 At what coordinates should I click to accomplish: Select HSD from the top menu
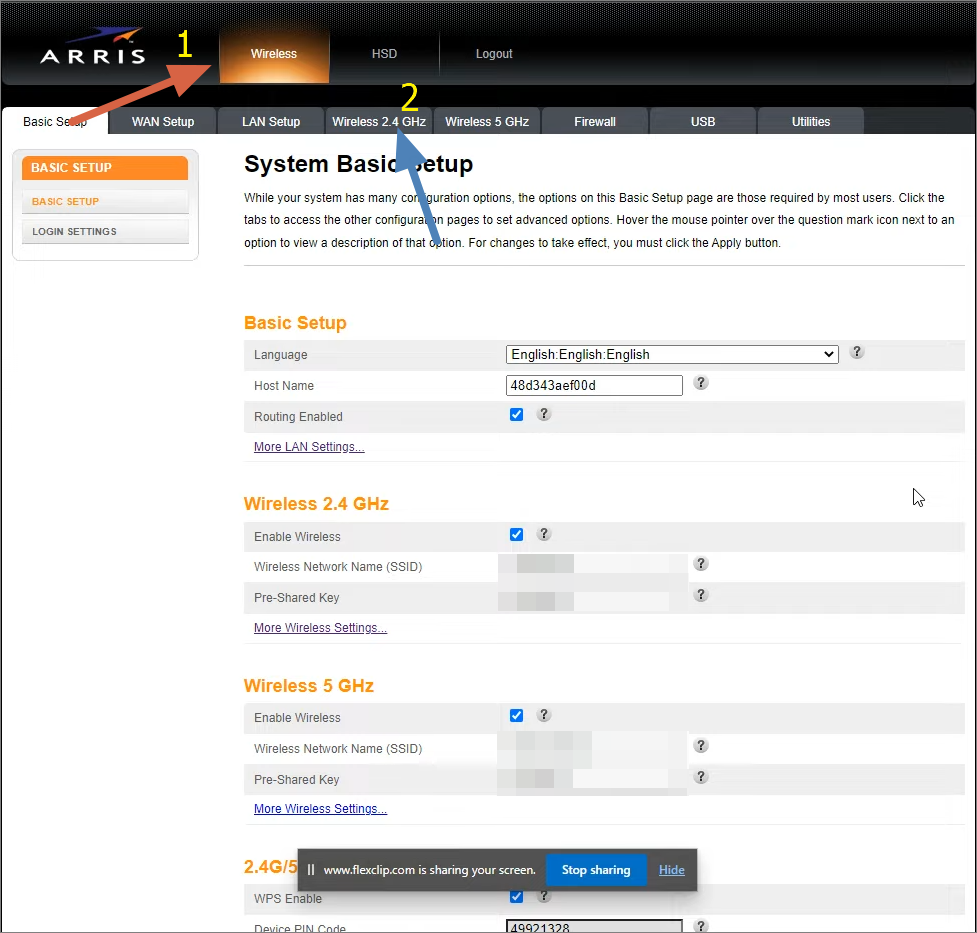tap(384, 54)
